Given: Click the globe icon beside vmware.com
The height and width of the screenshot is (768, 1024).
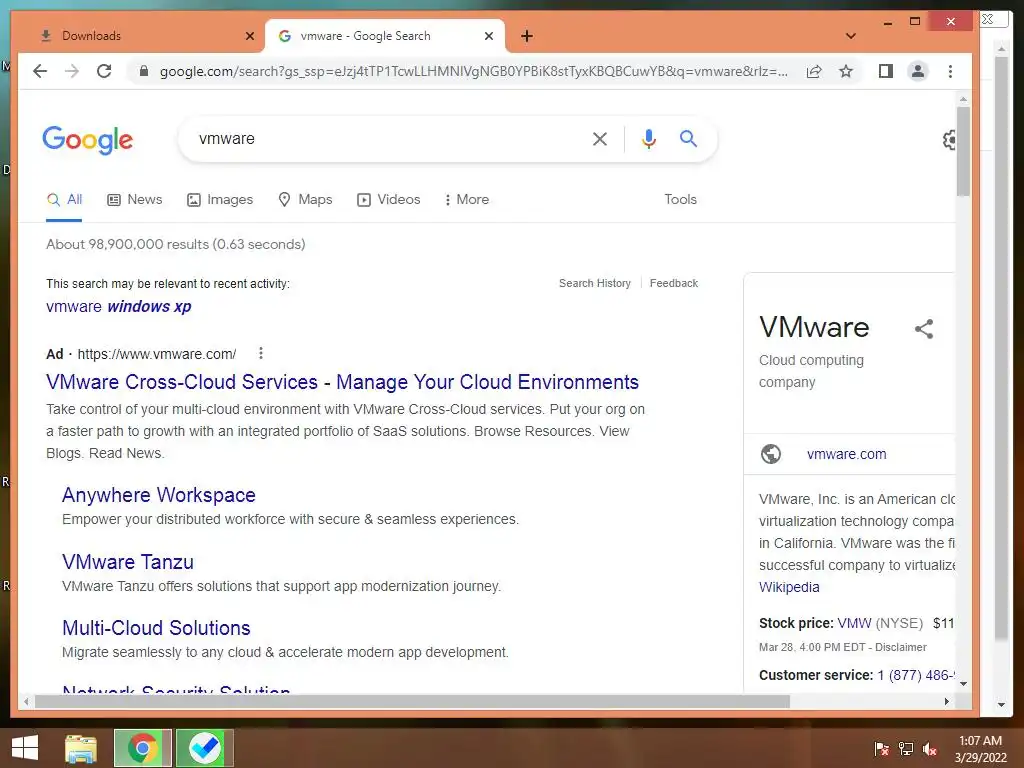Looking at the screenshot, I should (771, 454).
